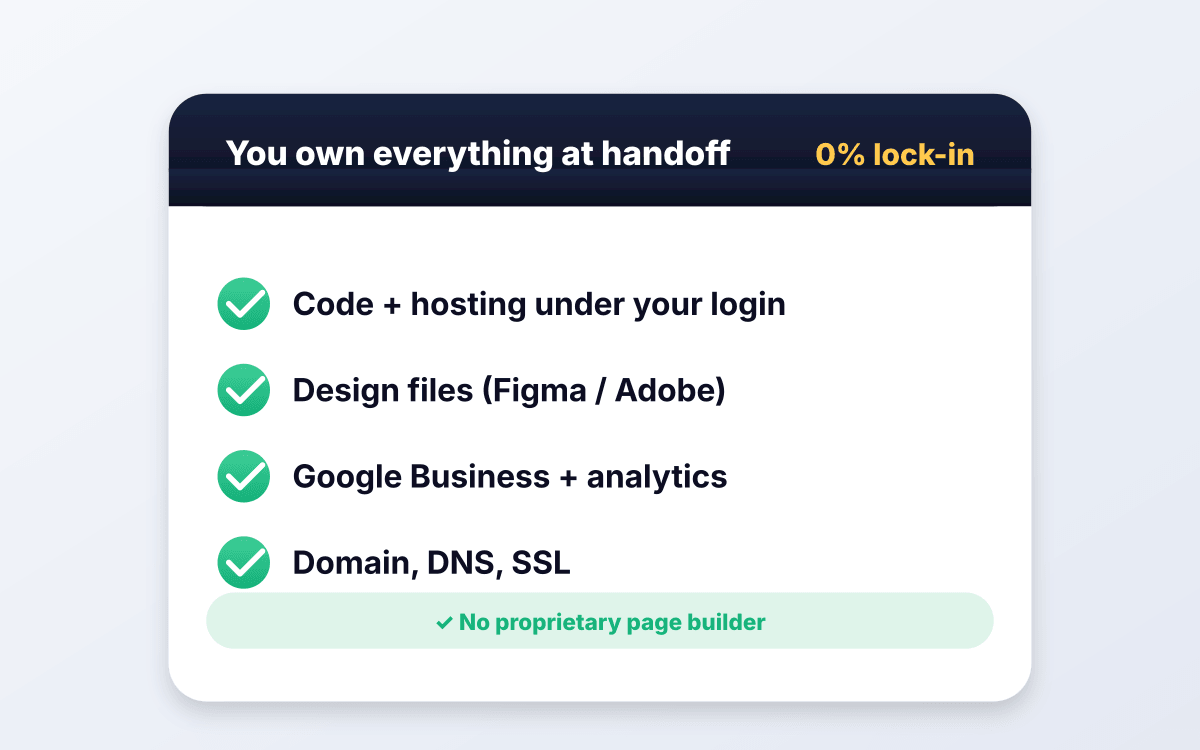Click the green checkmark beside Domain, DNS, SSL
The width and height of the screenshot is (1200, 750).
click(243, 562)
